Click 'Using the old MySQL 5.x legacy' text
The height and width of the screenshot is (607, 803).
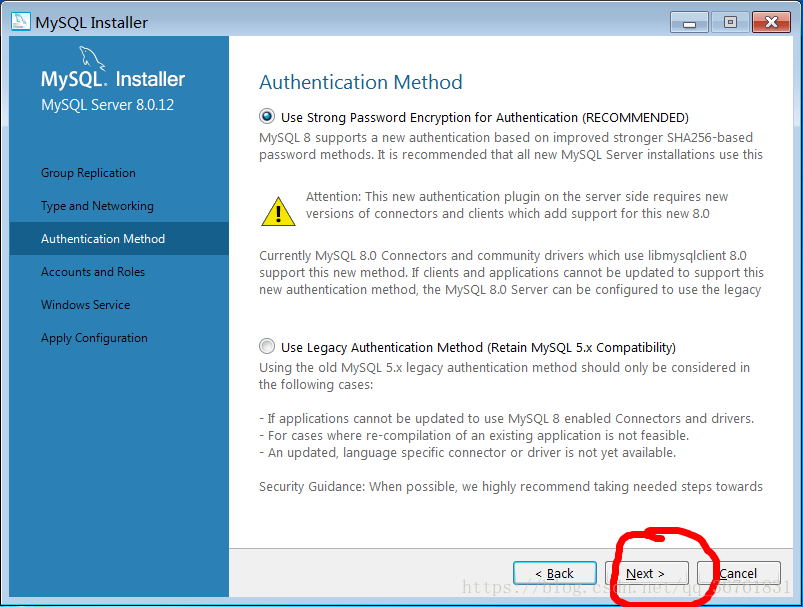(504, 376)
